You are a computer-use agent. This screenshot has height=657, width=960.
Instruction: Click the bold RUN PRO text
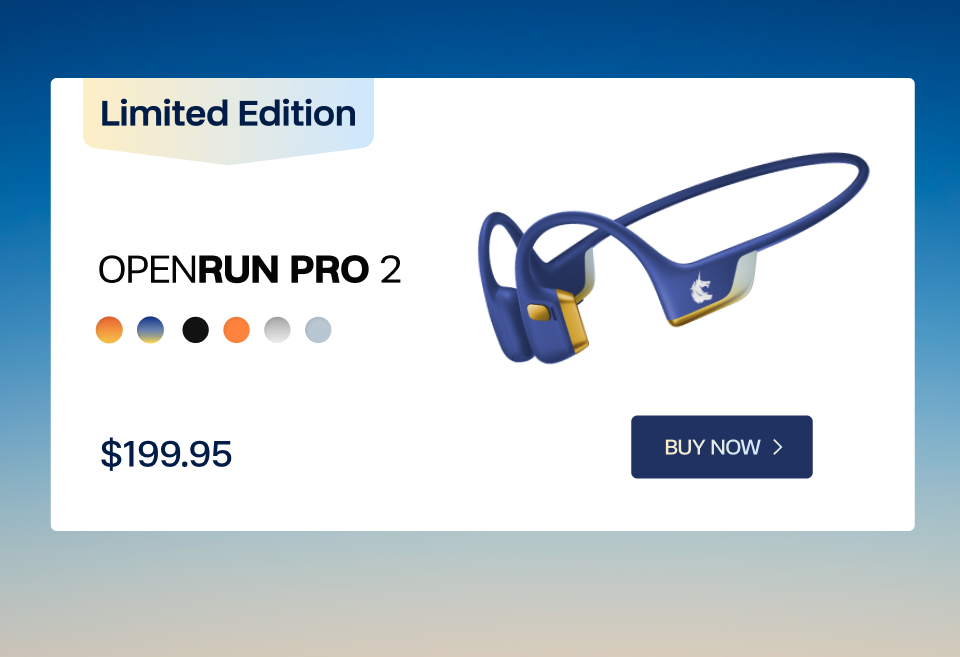(x=283, y=269)
